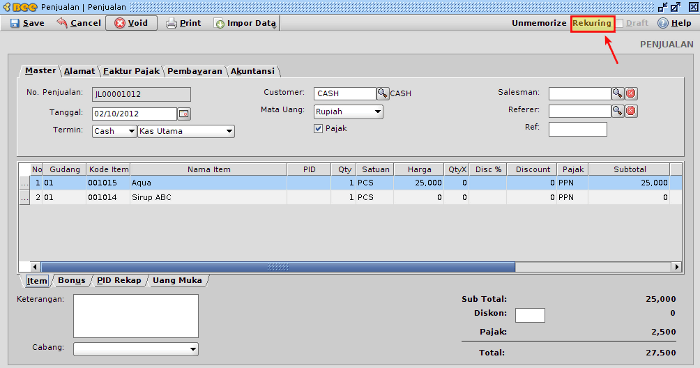Click the Cancel toolbar button
The image size is (700, 368).
pos(79,23)
